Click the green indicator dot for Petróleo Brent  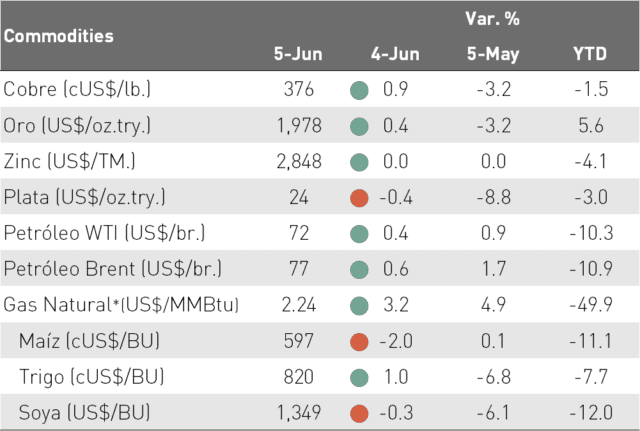coord(359,270)
